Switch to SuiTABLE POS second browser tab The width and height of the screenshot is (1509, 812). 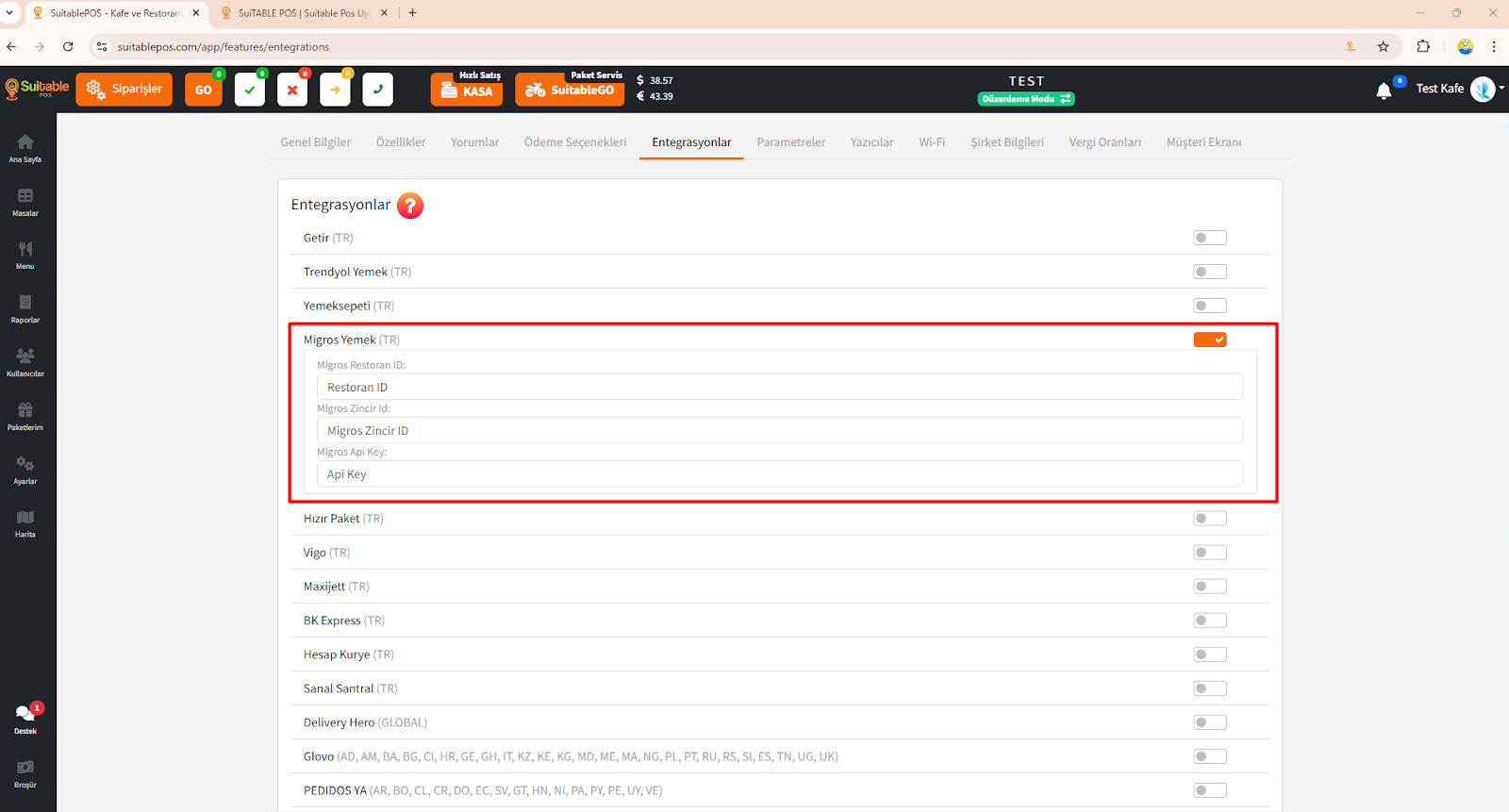pyautogui.click(x=302, y=13)
